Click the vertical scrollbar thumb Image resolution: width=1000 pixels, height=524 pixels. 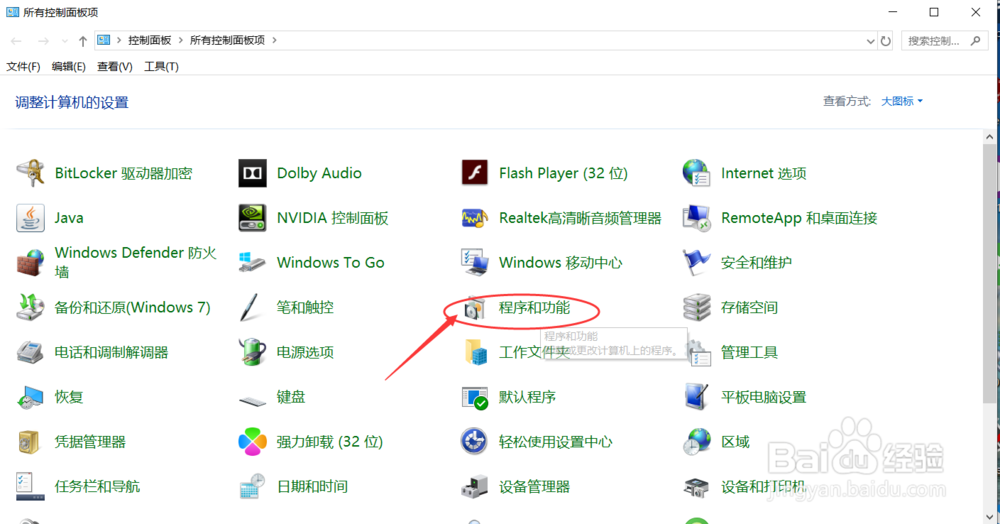[x=989, y=273]
